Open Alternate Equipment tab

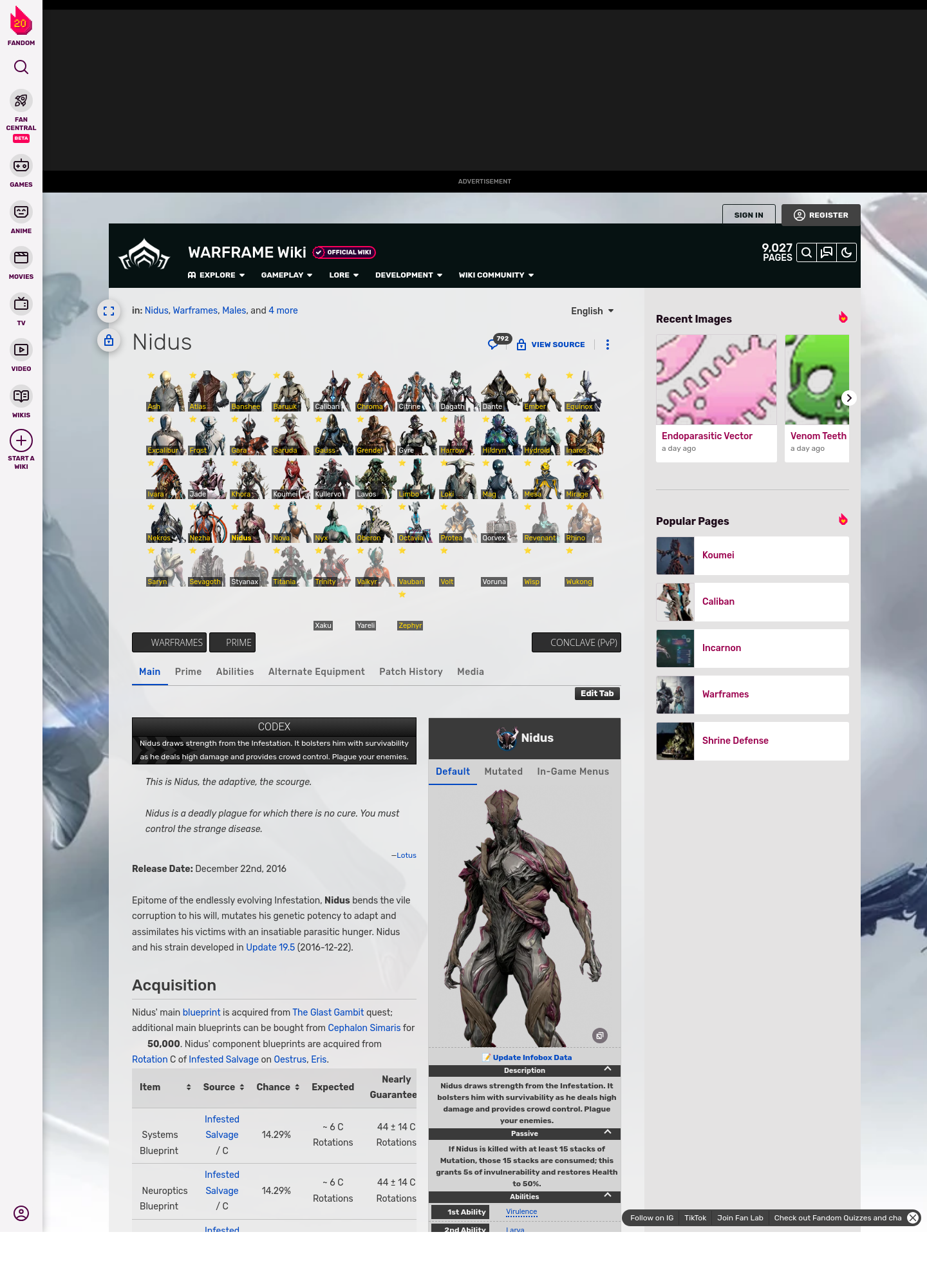(317, 672)
